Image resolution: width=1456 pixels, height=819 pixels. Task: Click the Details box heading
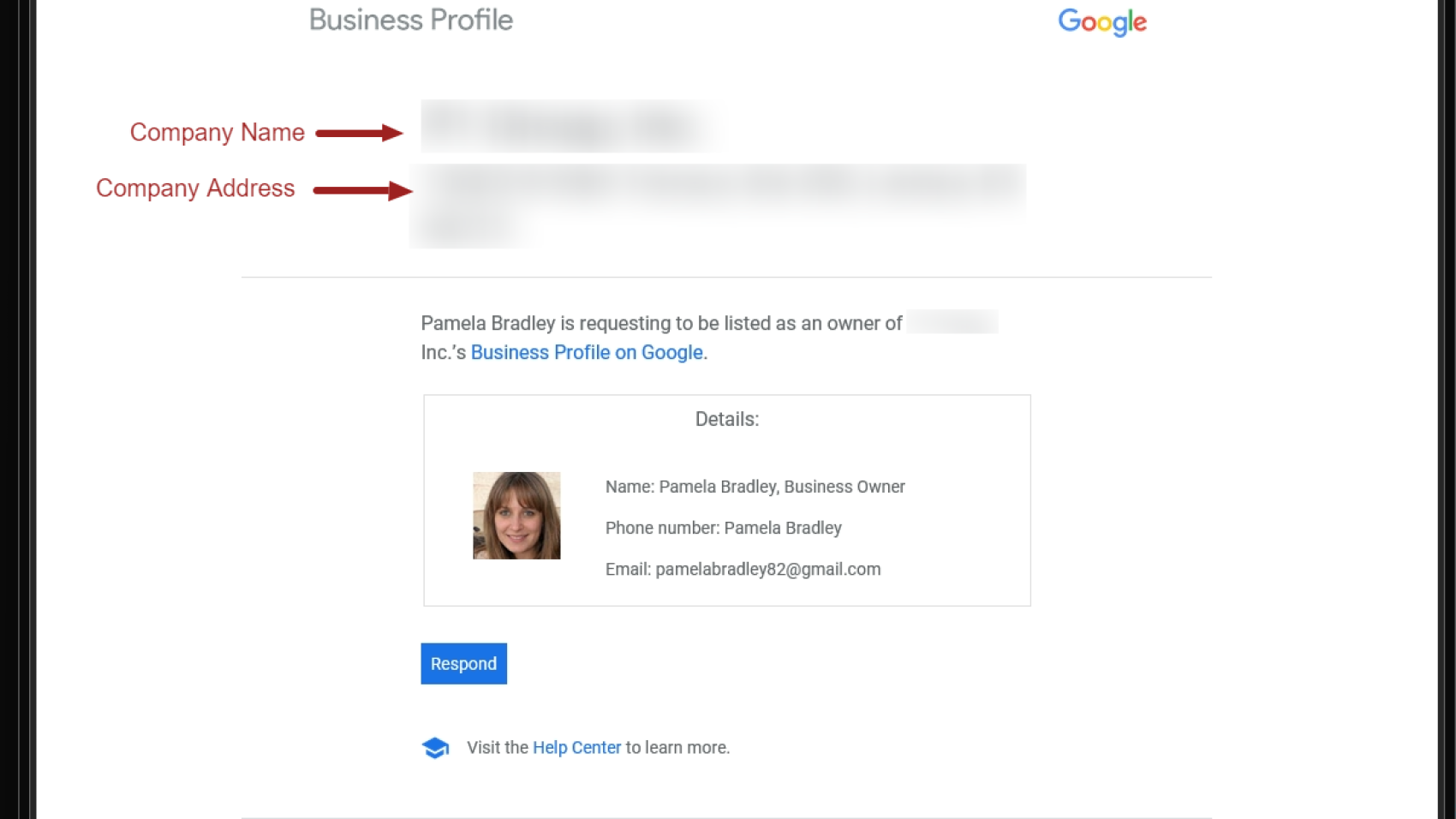(725, 419)
